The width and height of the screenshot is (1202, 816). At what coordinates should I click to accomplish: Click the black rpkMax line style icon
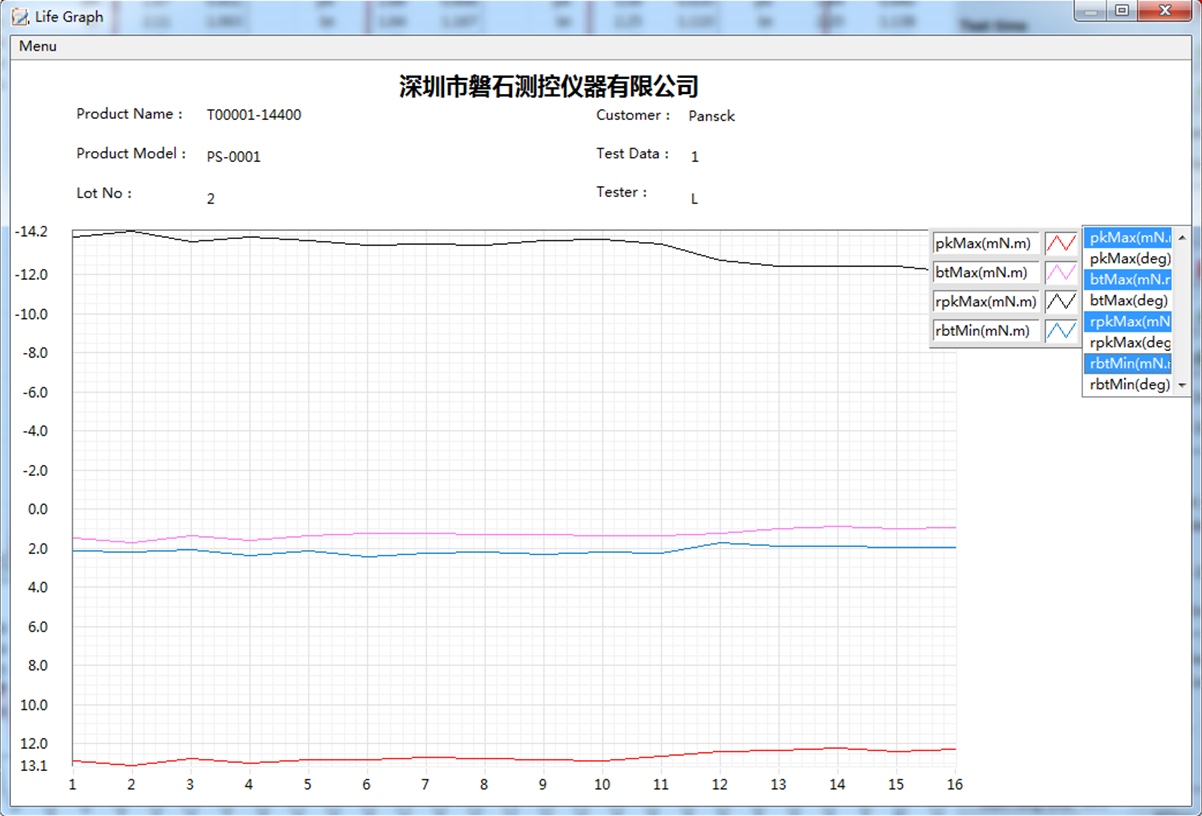[x=1060, y=301]
